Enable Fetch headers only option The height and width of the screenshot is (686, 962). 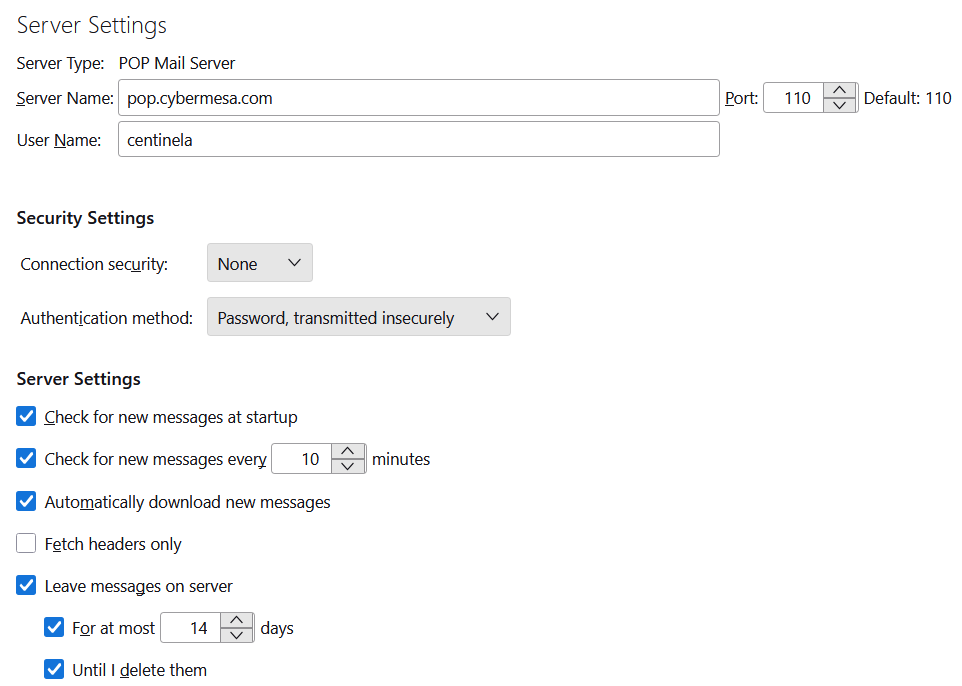(x=27, y=544)
